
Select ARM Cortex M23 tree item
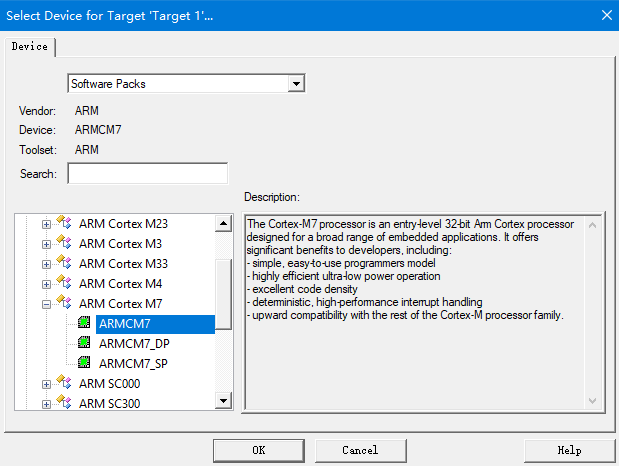pos(123,224)
